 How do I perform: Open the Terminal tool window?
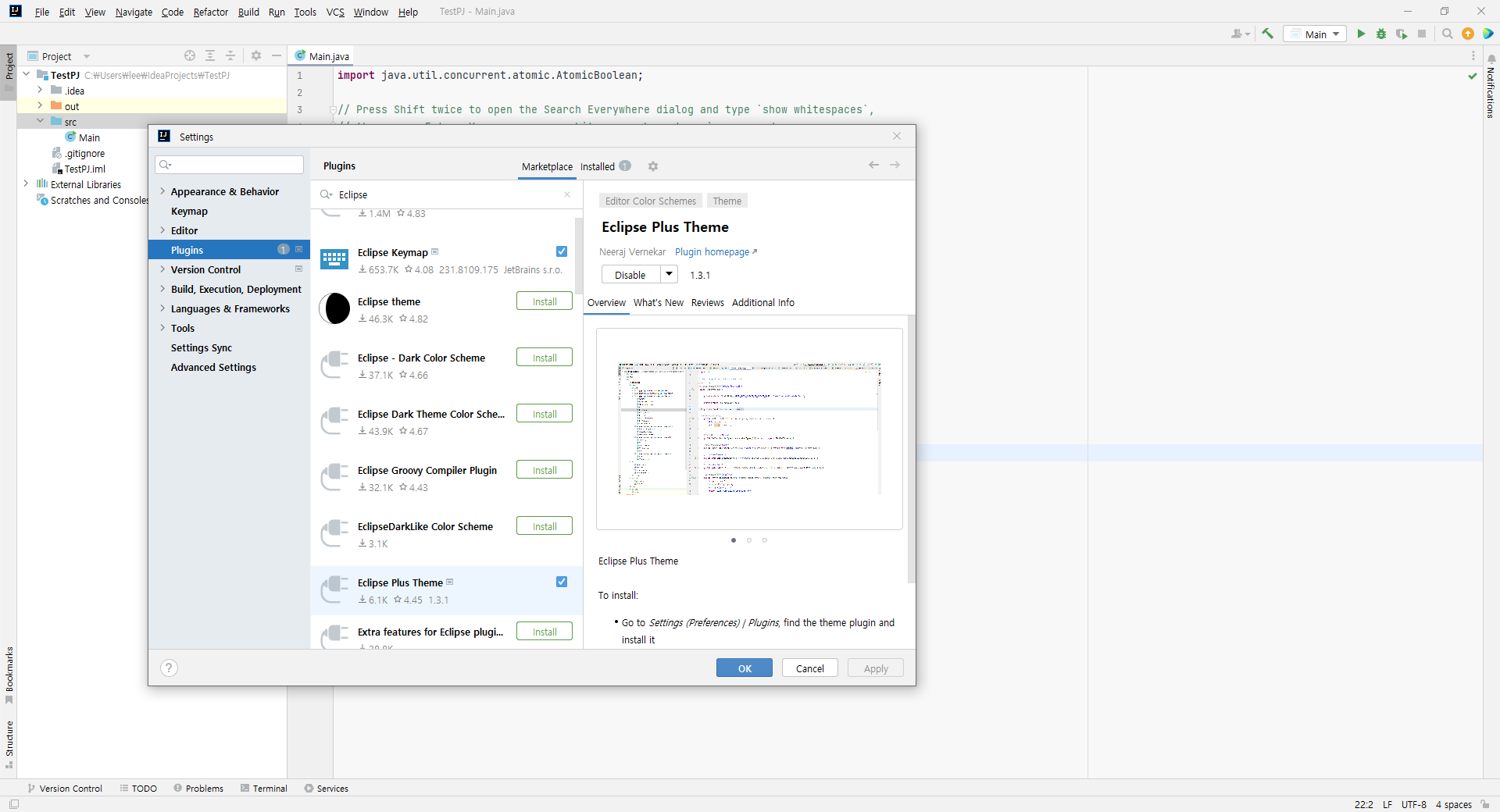pyautogui.click(x=264, y=789)
